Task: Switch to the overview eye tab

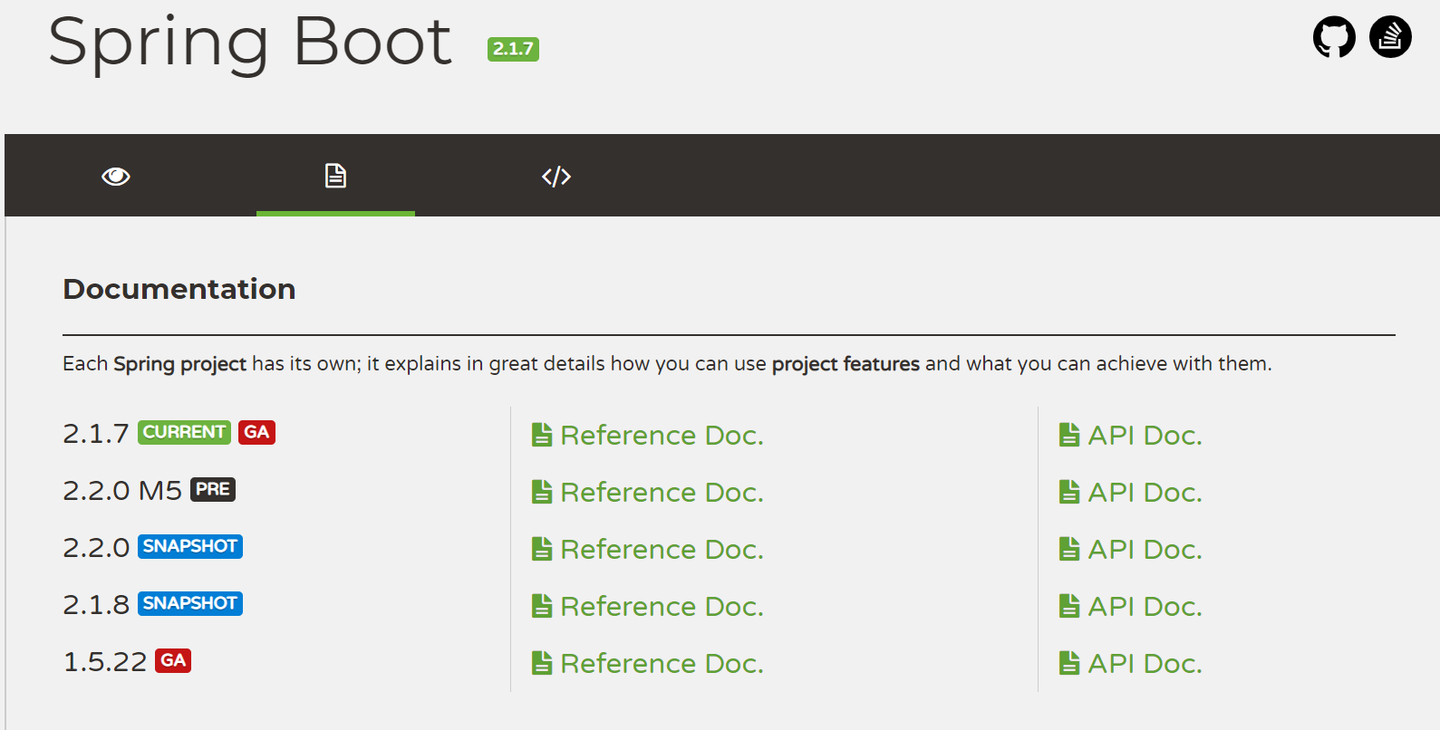Action: (116, 176)
